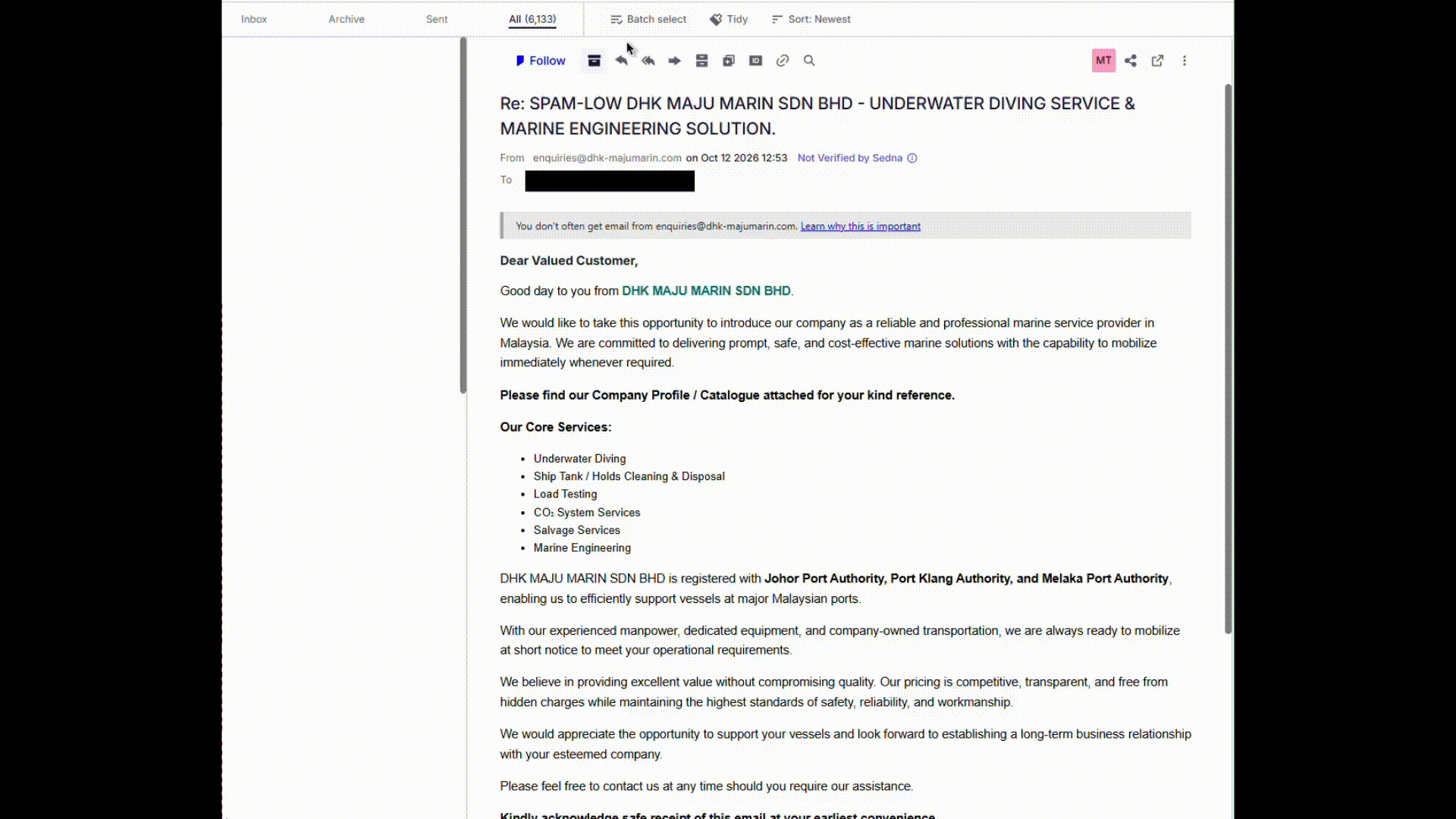Click the Follow button
Screen dimensions: 1456x819
(540, 61)
